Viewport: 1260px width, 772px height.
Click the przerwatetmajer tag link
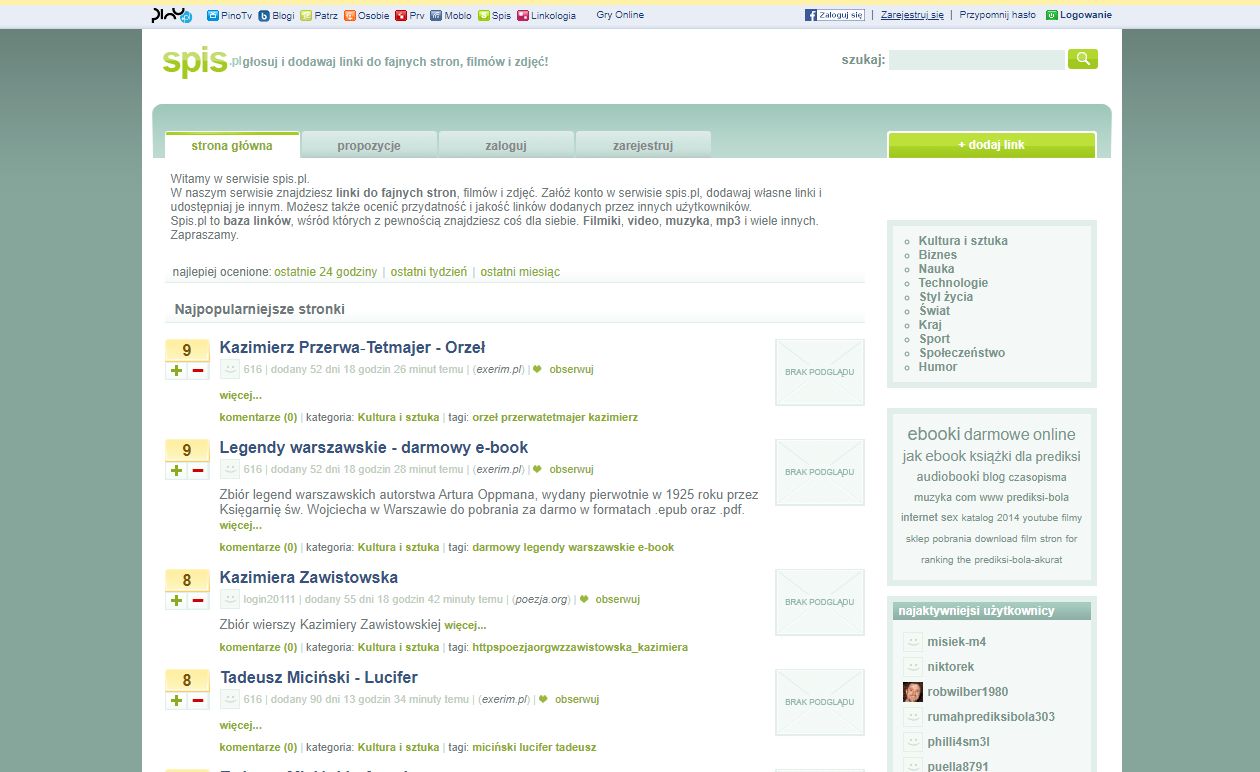click(543, 417)
